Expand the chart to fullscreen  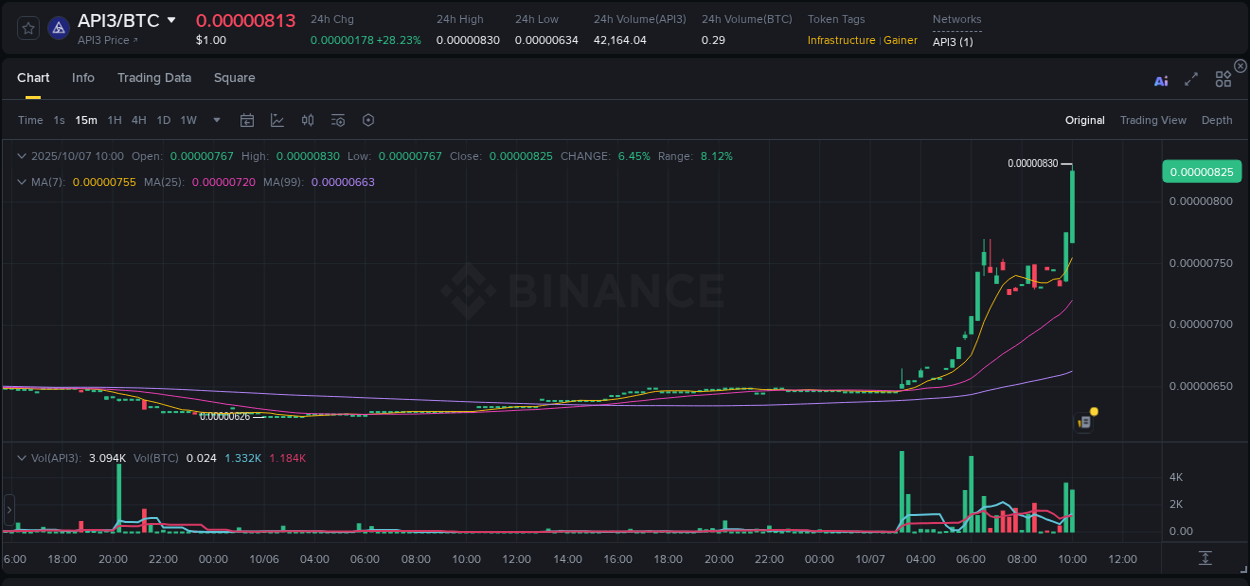[1190, 79]
